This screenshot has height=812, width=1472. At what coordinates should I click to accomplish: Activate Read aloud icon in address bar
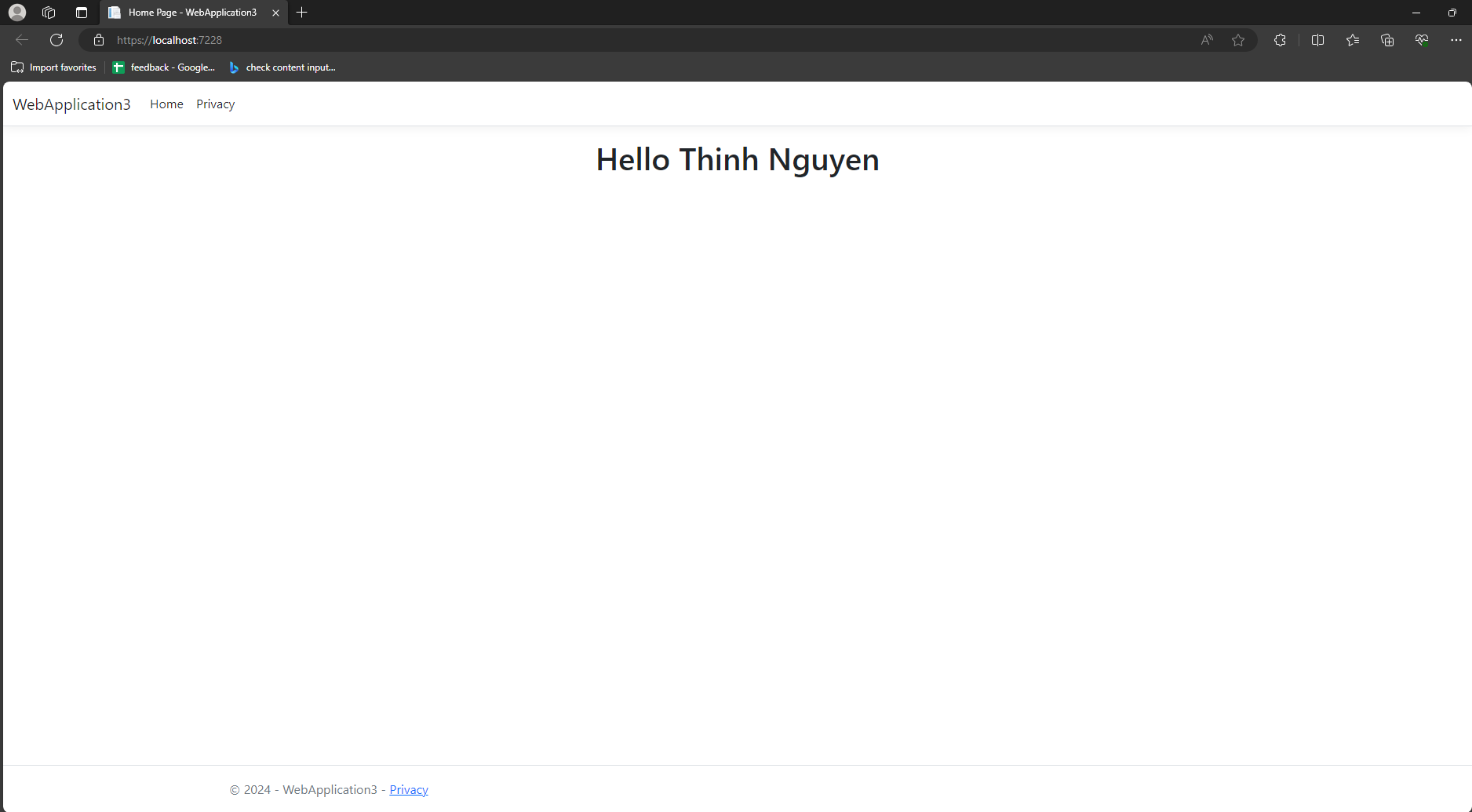tap(1207, 40)
